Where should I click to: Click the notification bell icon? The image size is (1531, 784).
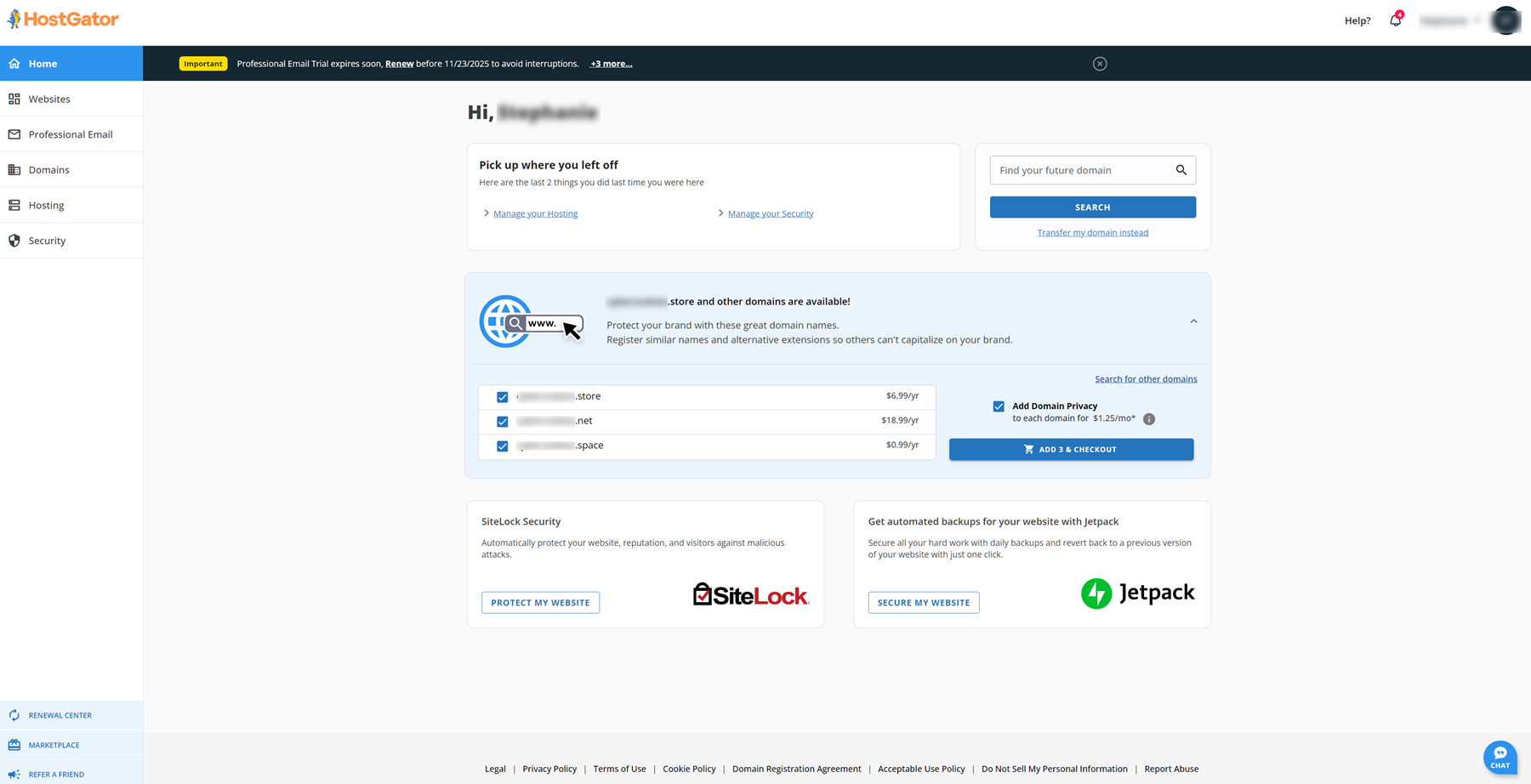(1395, 20)
